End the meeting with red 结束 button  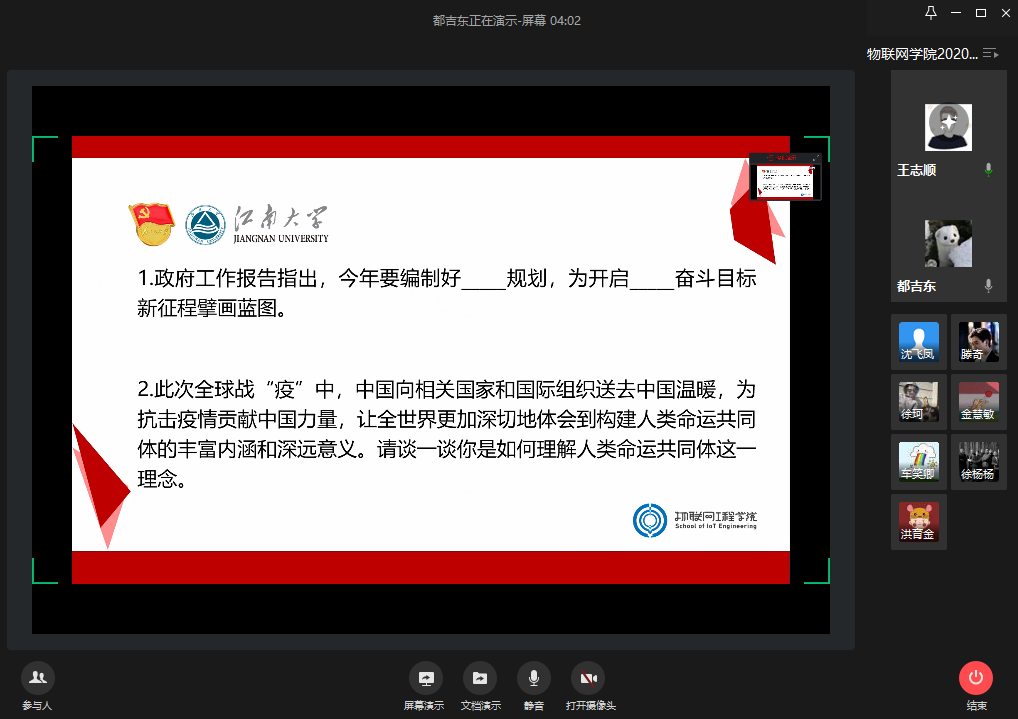click(x=975, y=678)
